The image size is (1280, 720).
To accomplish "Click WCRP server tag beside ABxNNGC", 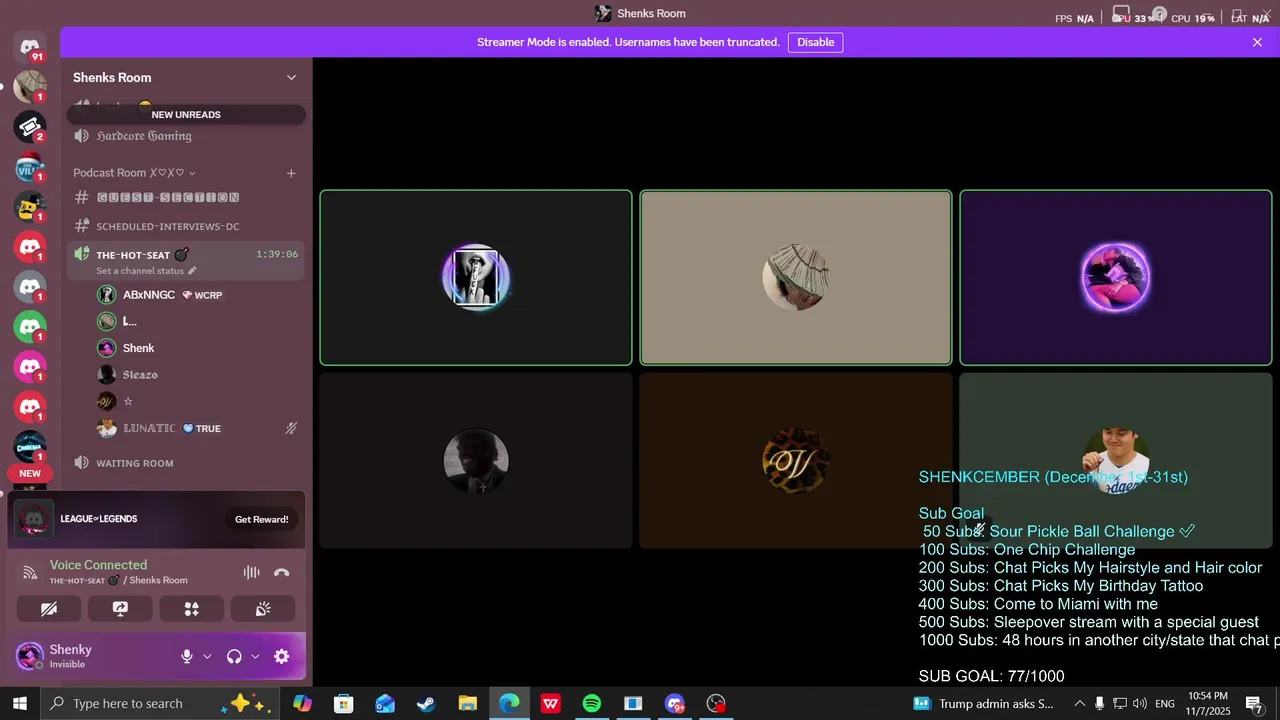I will click(x=202, y=295).
